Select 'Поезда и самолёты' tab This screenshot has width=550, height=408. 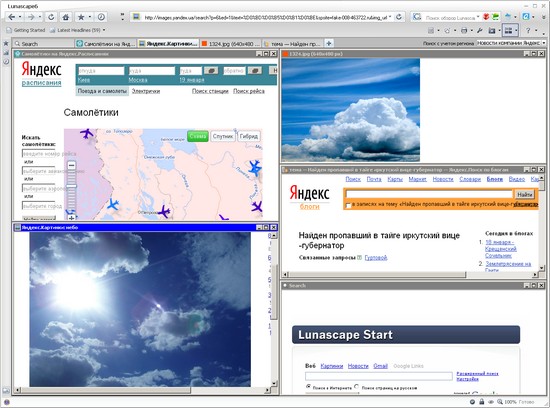point(102,91)
